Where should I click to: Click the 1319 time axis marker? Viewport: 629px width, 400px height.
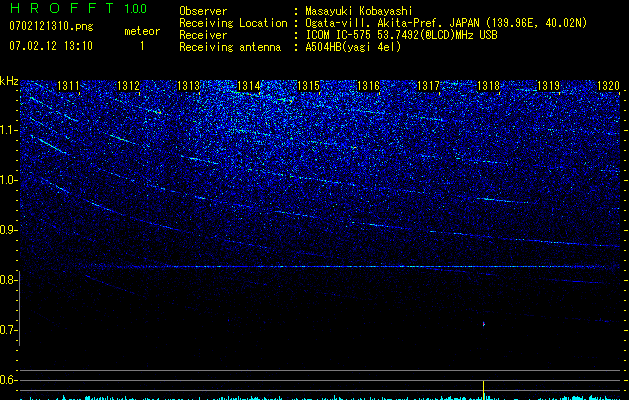click(548, 86)
